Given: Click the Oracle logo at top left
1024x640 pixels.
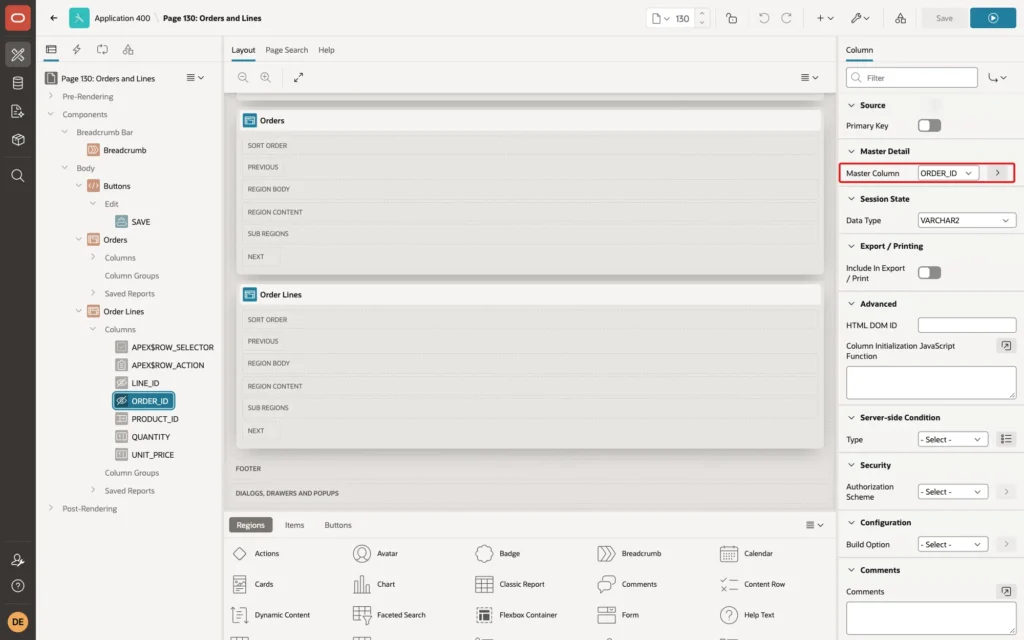Looking at the screenshot, I should coord(18,18).
